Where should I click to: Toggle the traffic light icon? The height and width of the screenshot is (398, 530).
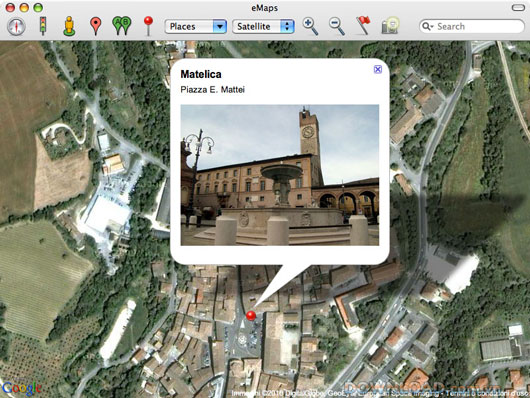[43, 26]
